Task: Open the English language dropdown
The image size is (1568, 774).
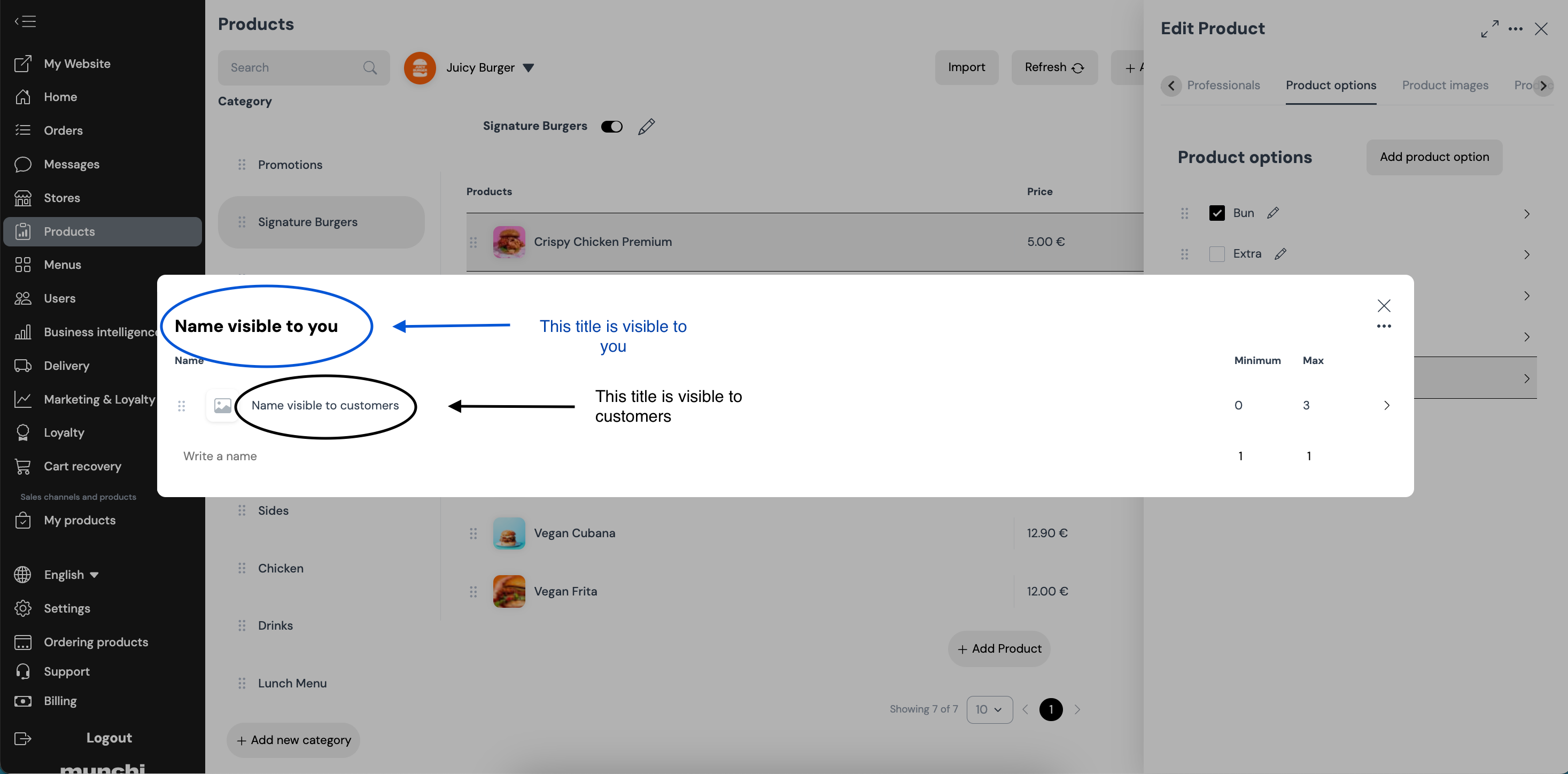Action: (x=94, y=574)
